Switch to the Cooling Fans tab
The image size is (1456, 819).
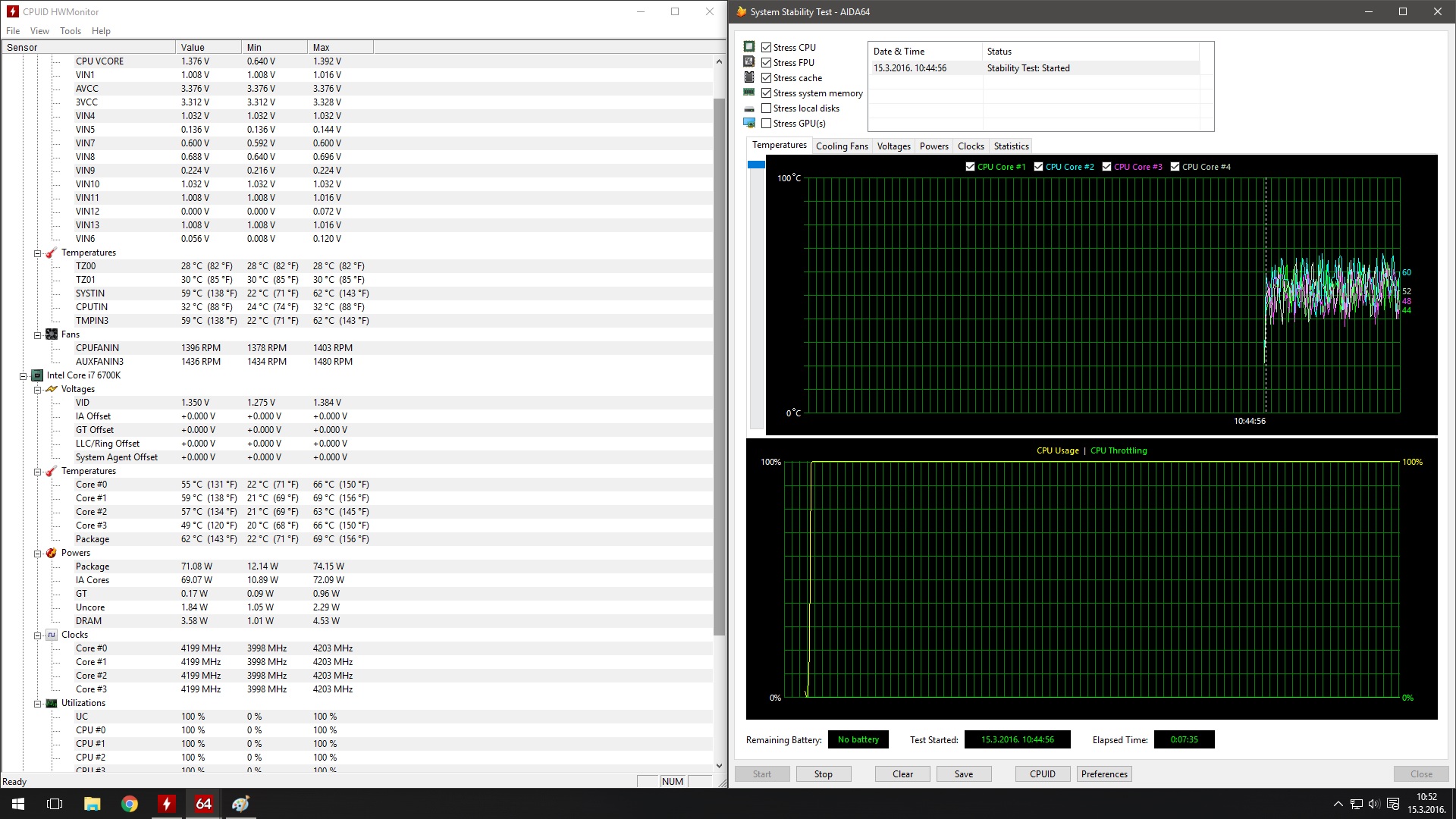point(842,146)
